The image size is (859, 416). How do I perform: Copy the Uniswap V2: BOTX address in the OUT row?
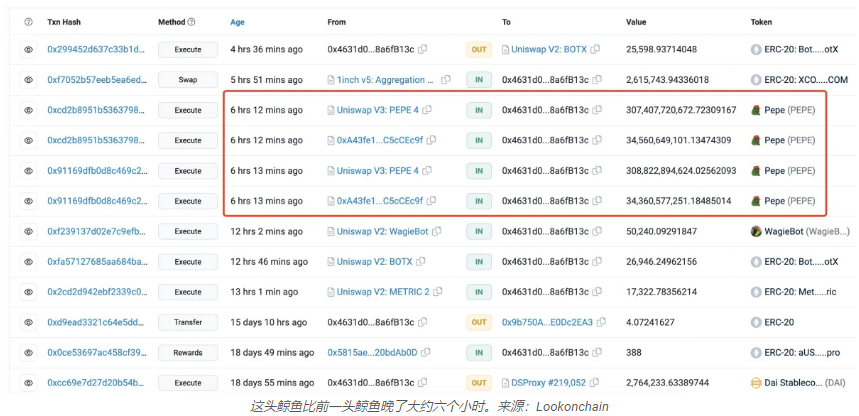coord(595,49)
